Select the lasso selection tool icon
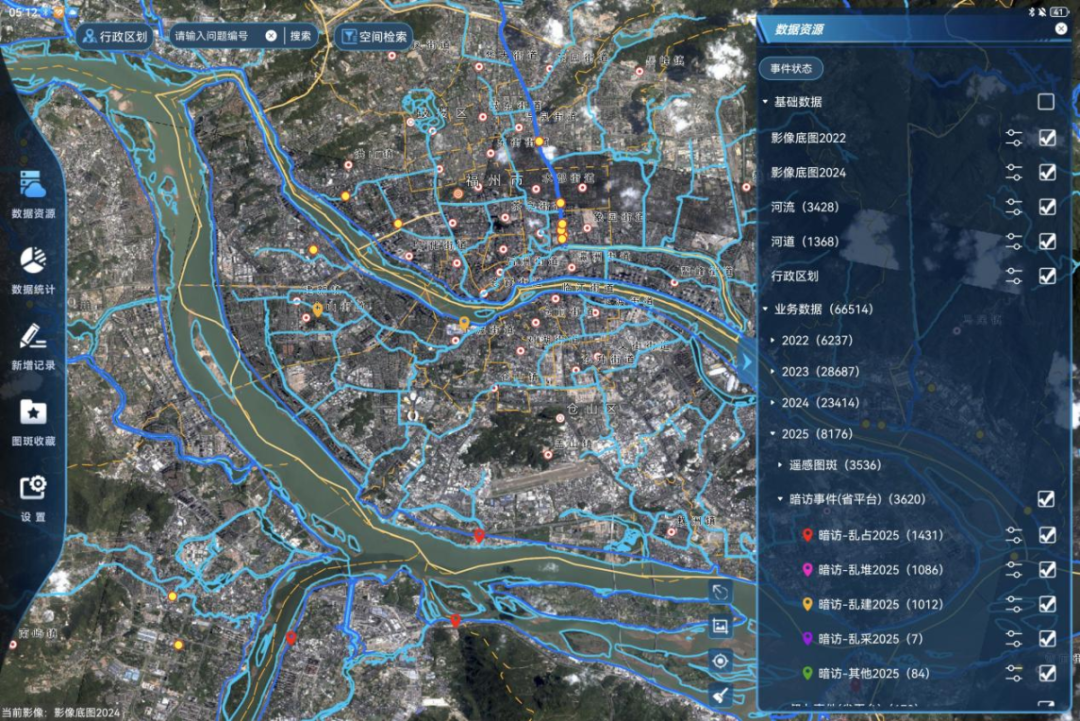1080x721 pixels. coord(719,592)
